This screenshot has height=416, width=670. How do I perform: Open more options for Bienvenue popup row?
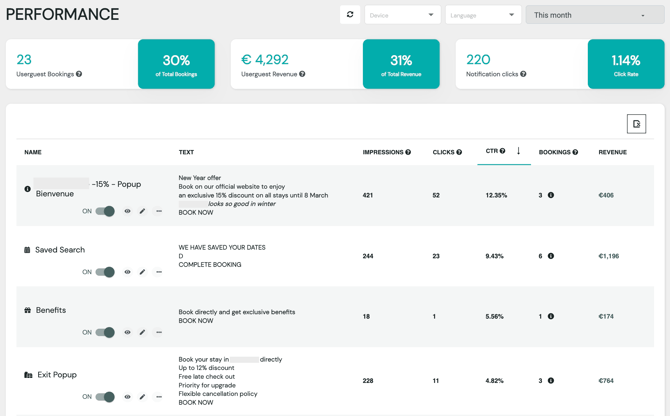pyautogui.click(x=159, y=212)
